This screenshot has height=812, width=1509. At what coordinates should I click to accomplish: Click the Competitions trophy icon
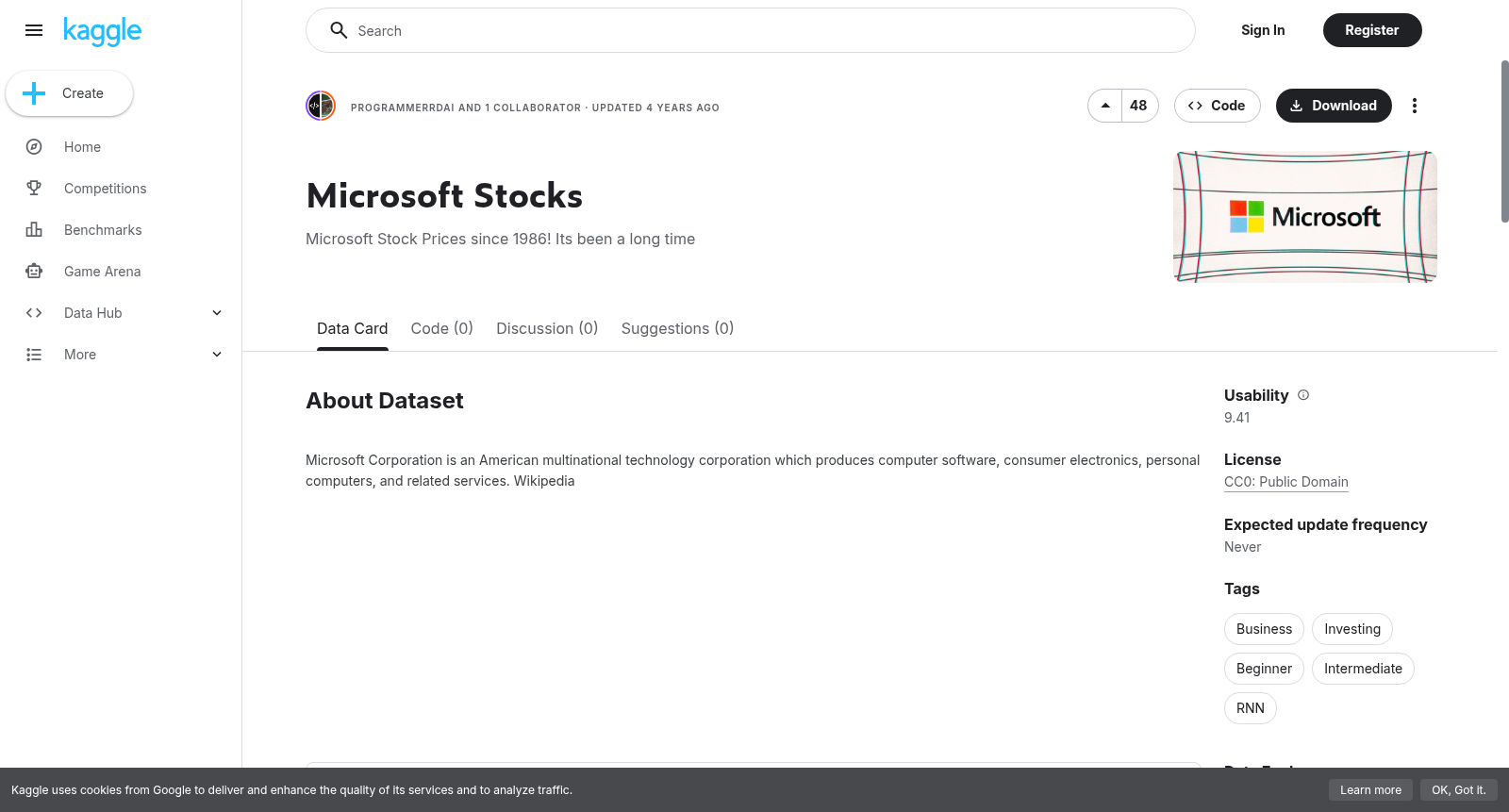point(34,189)
